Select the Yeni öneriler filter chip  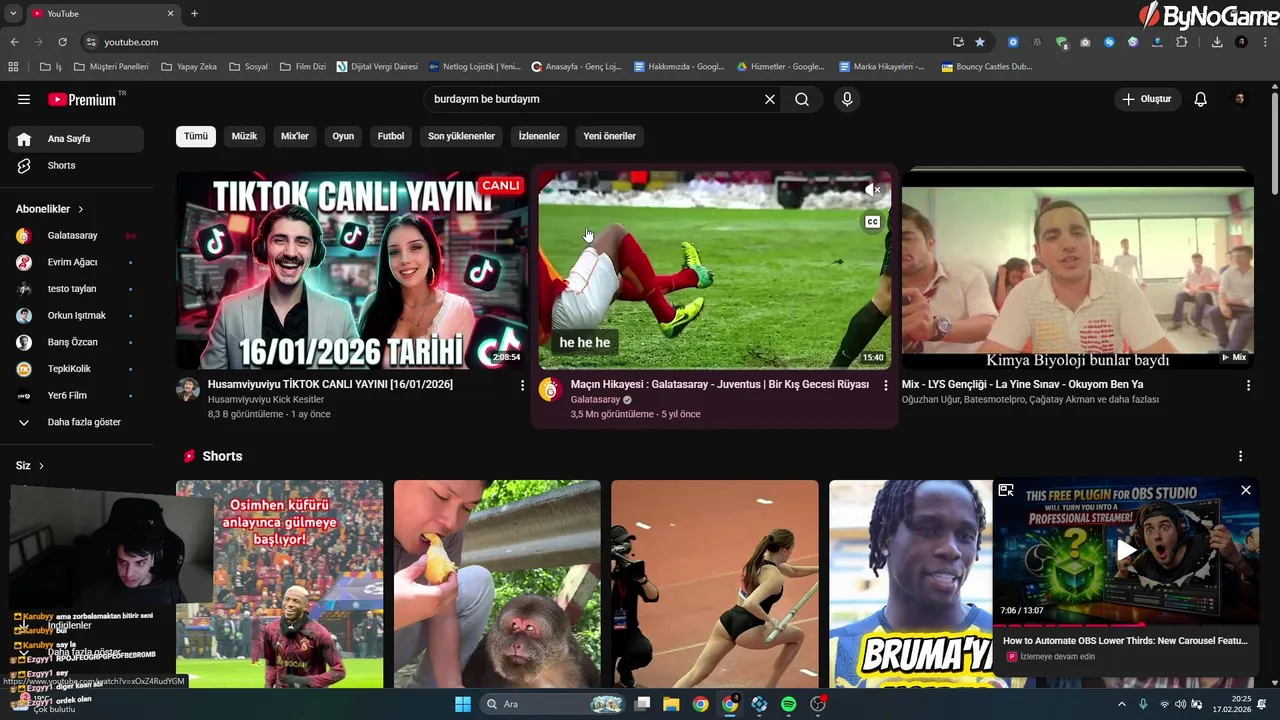[x=609, y=136]
